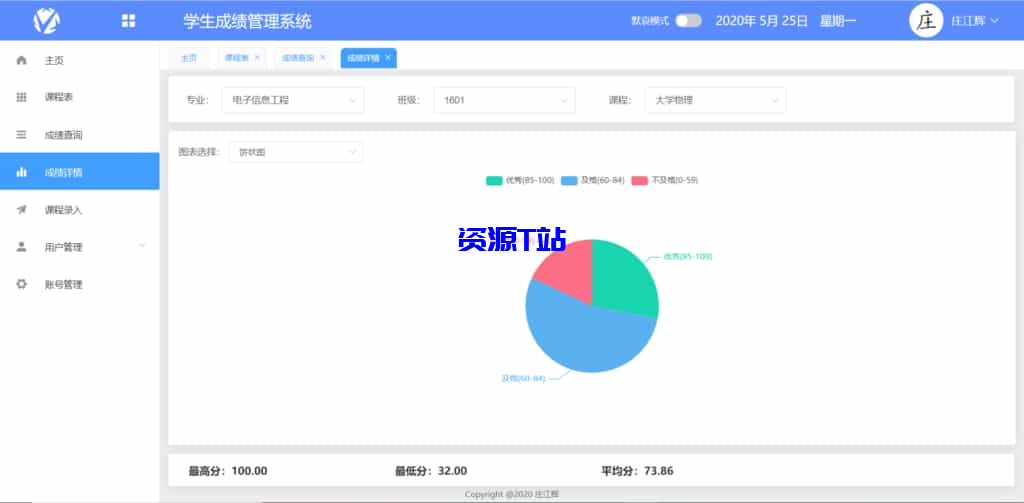This screenshot has height=503, width=1024.
Task: Click the 最低分: 32.00 value
Action: tap(431, 471)
